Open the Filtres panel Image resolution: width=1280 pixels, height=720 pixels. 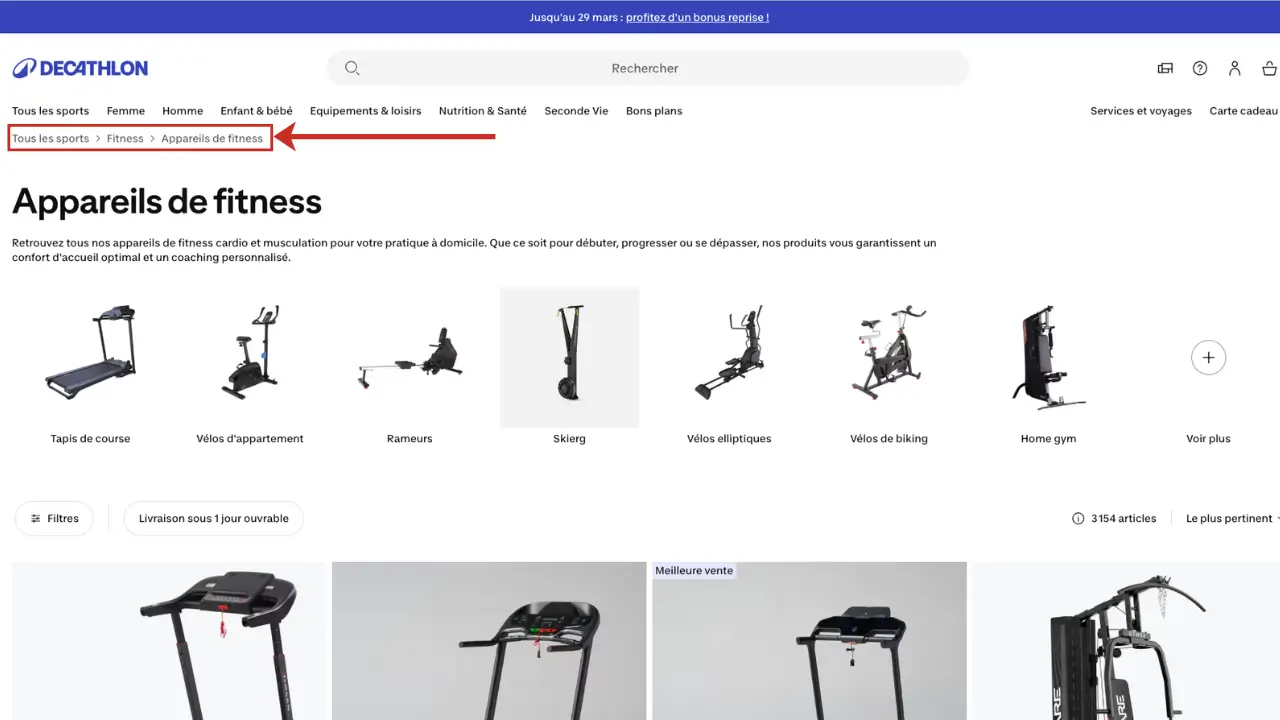tap(54, 518)
